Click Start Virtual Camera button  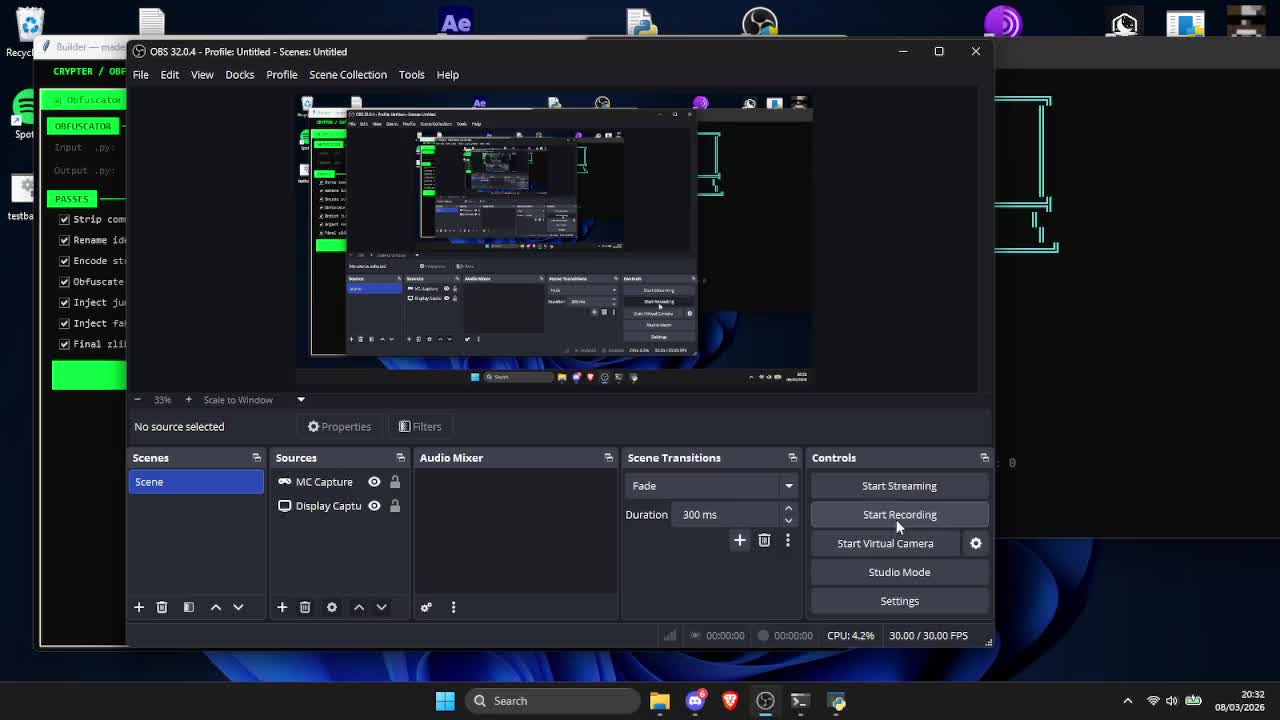click(885, 544)
